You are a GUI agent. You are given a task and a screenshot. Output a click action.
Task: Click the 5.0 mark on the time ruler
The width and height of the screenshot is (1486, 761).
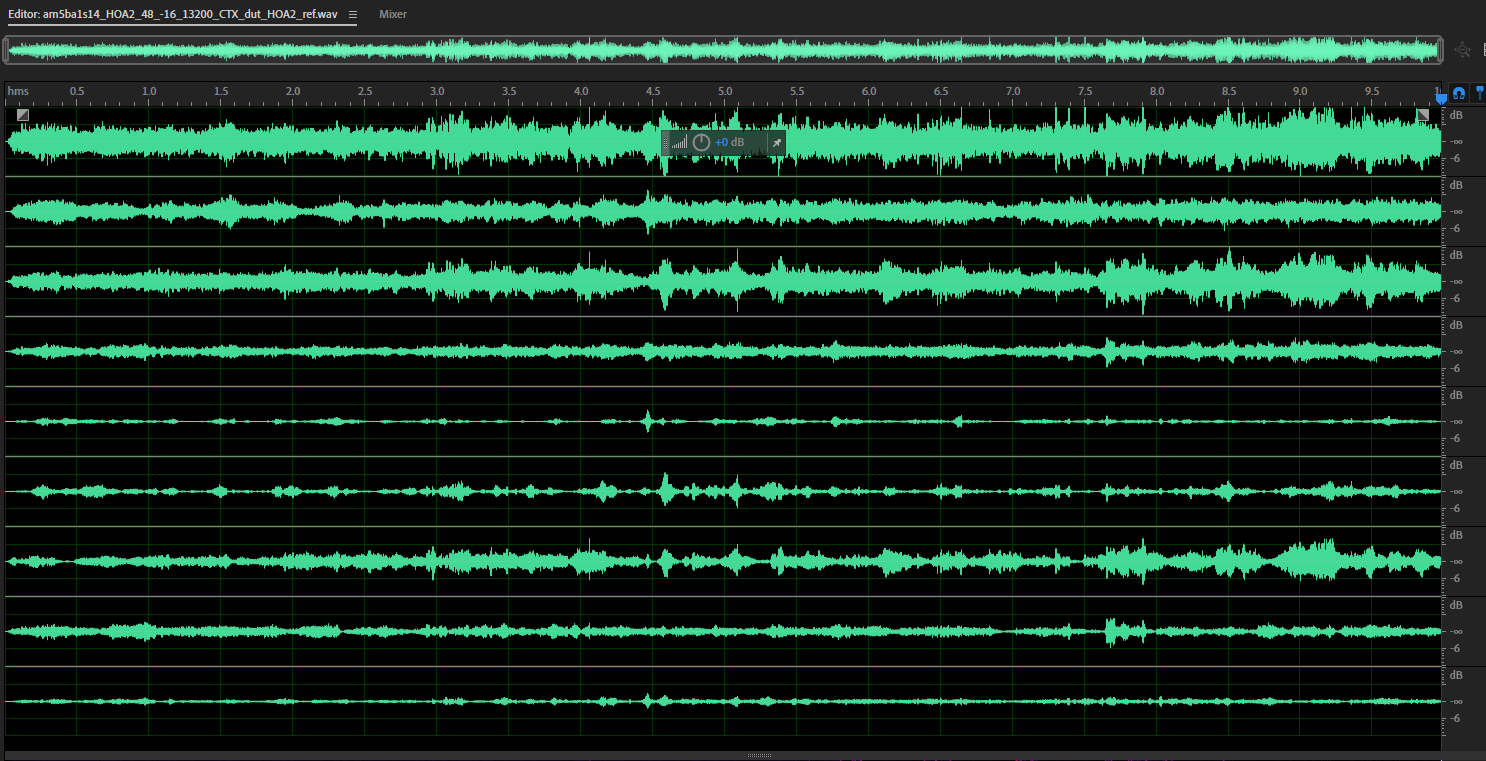coord(725,92)
